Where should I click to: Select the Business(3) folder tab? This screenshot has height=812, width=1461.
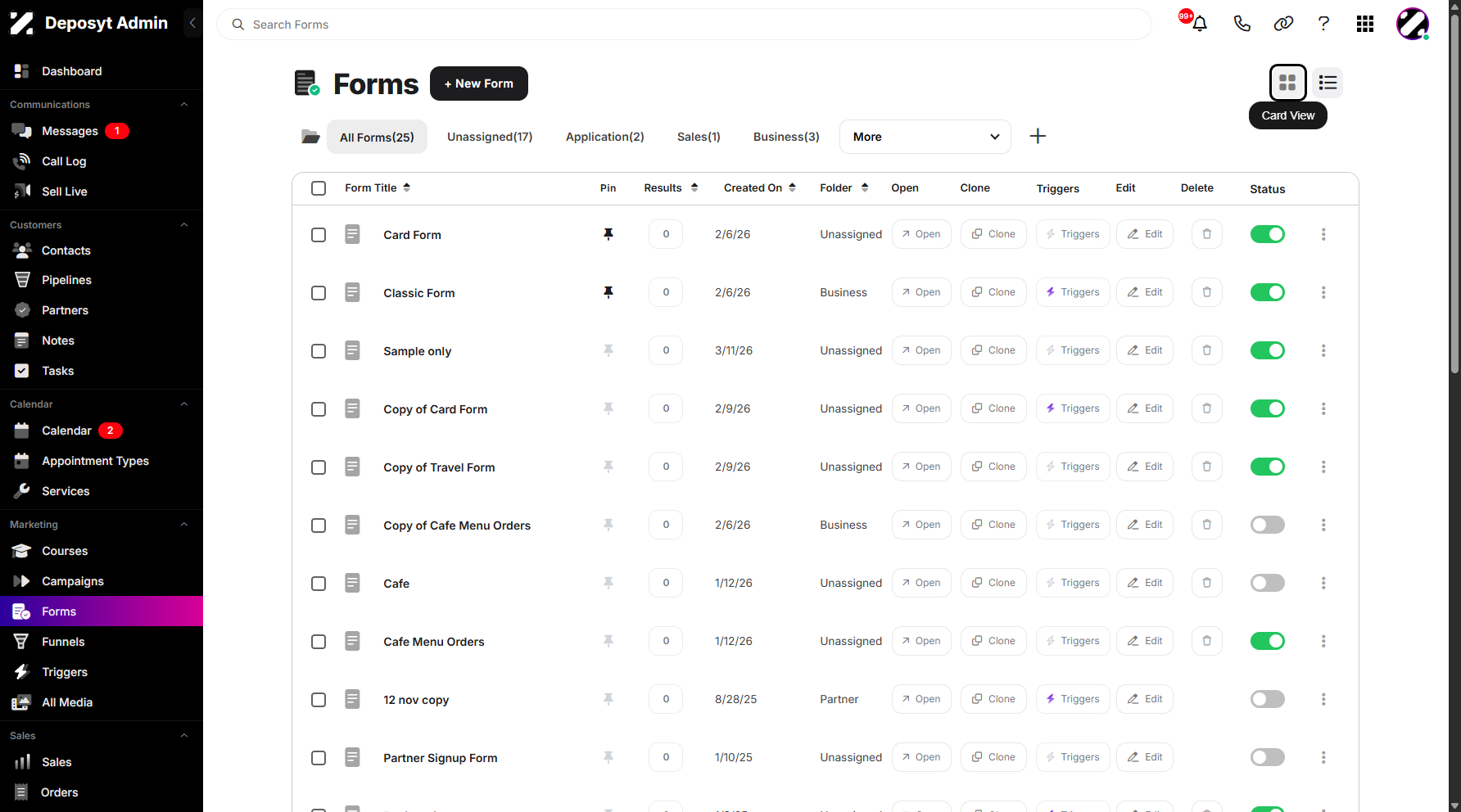click(786, 137)
